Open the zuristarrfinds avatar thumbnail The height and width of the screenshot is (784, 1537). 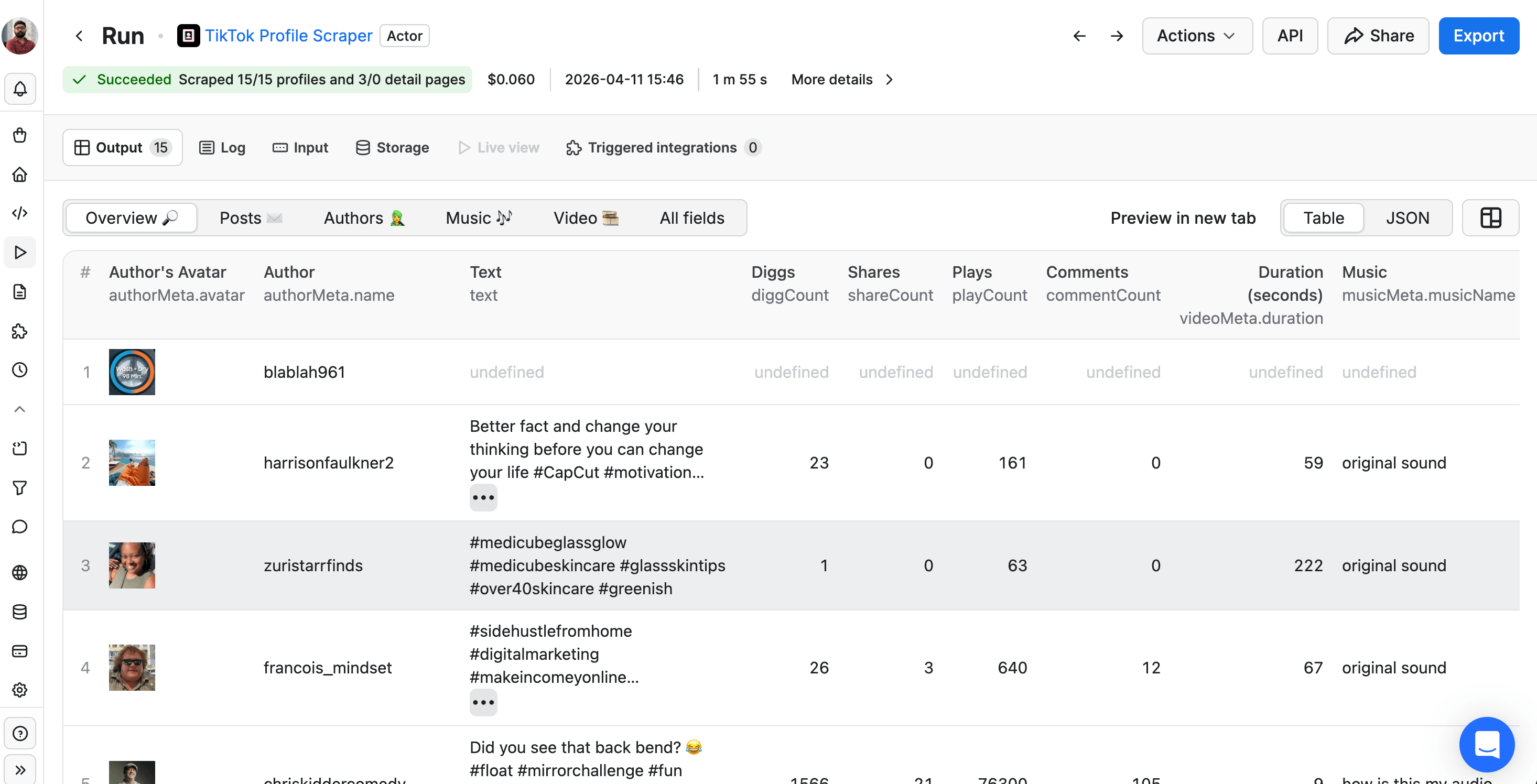tap(132, 565)
